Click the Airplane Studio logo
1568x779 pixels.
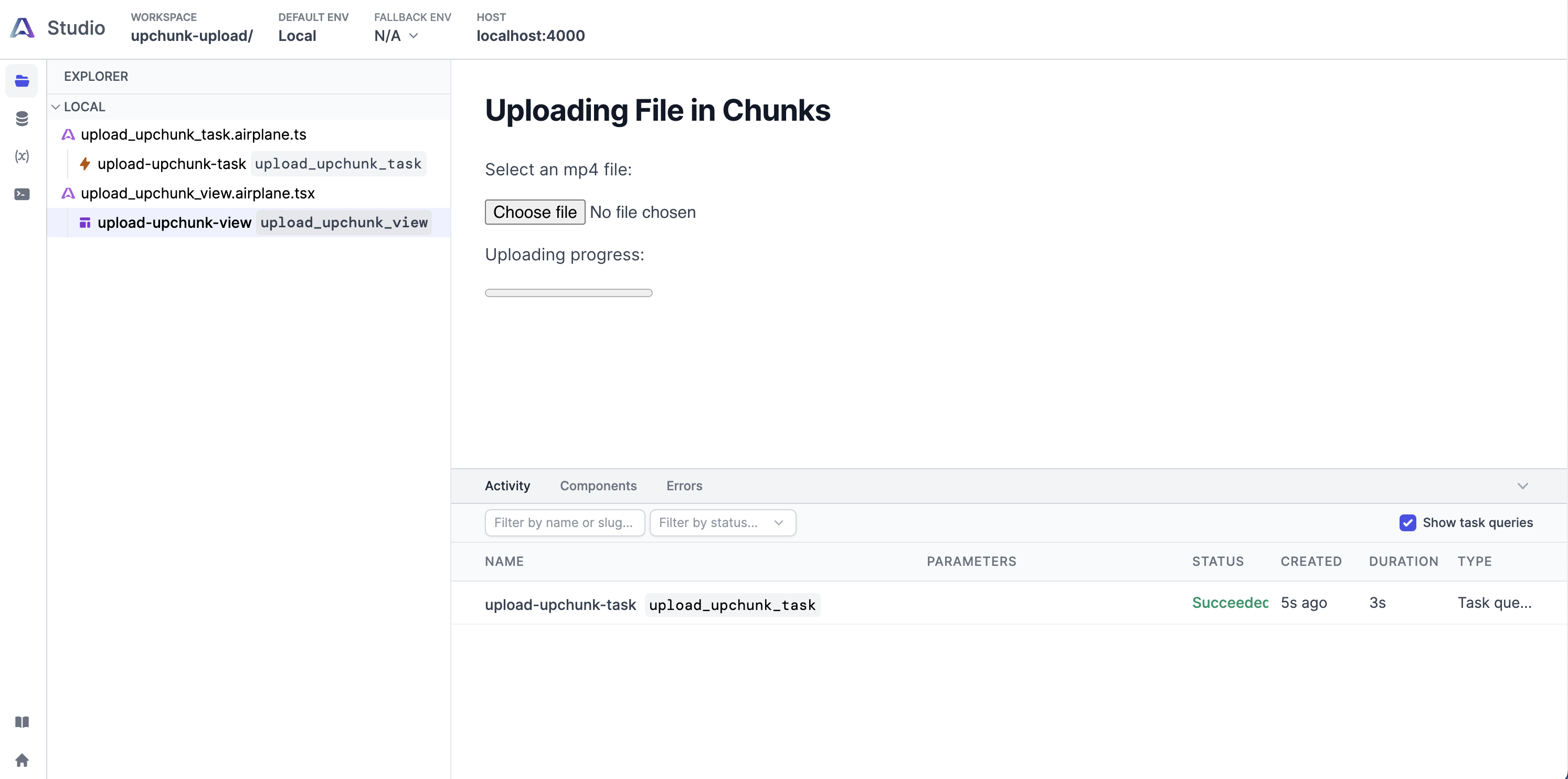pyautogui.click(x=23, y=27)
